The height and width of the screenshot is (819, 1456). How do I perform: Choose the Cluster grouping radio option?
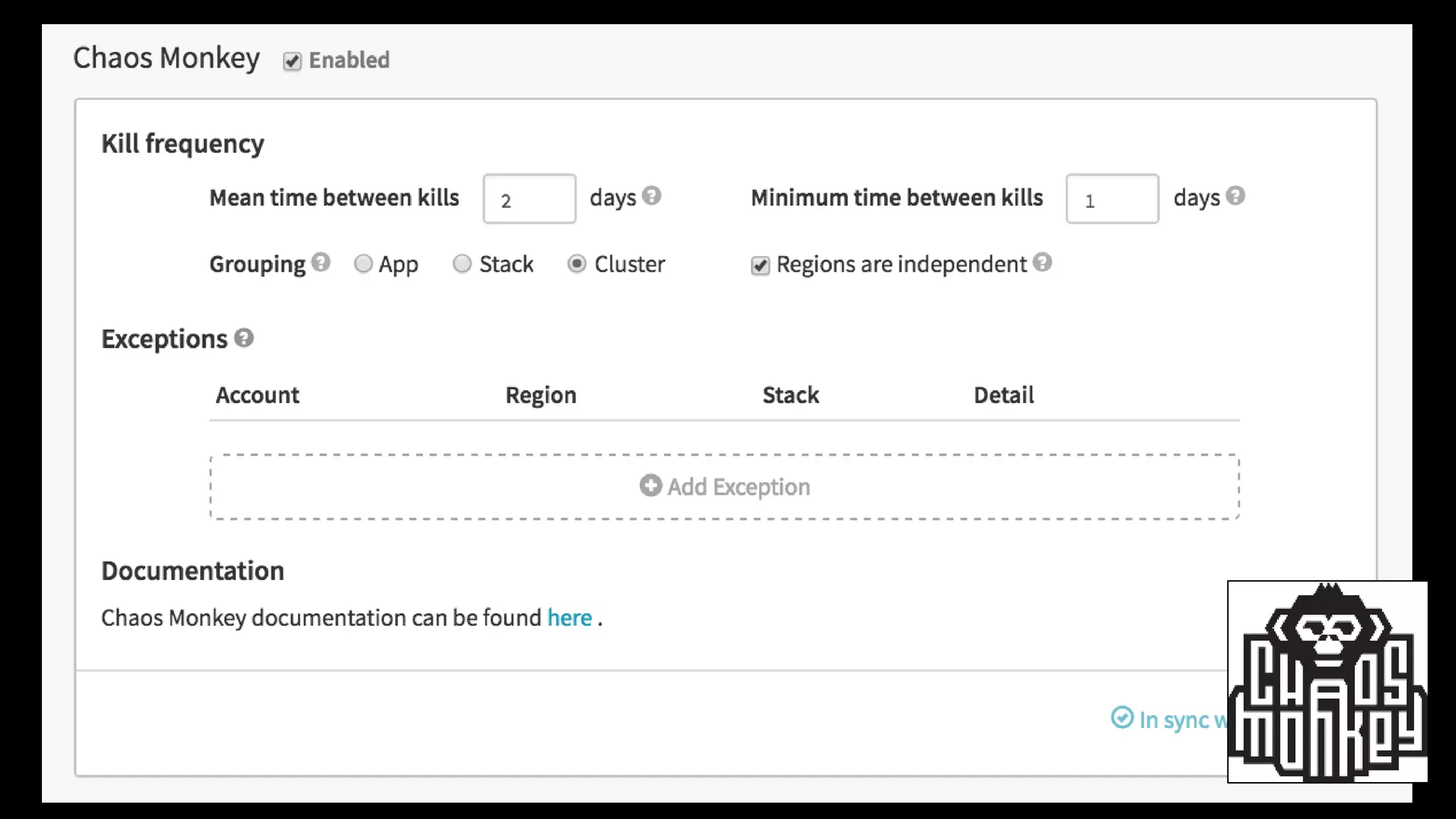[577, 264]
